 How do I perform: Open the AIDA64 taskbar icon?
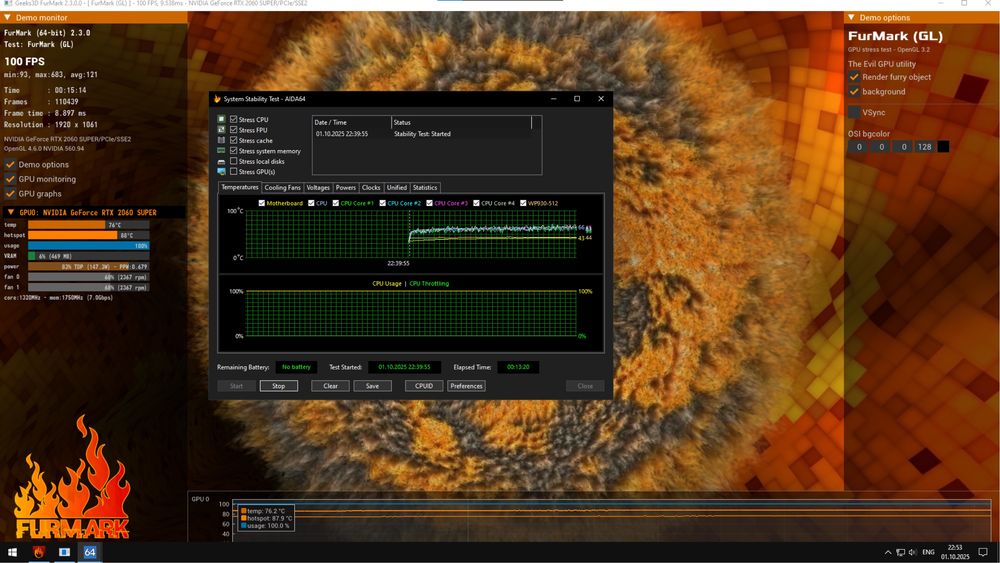coord(89,552)
